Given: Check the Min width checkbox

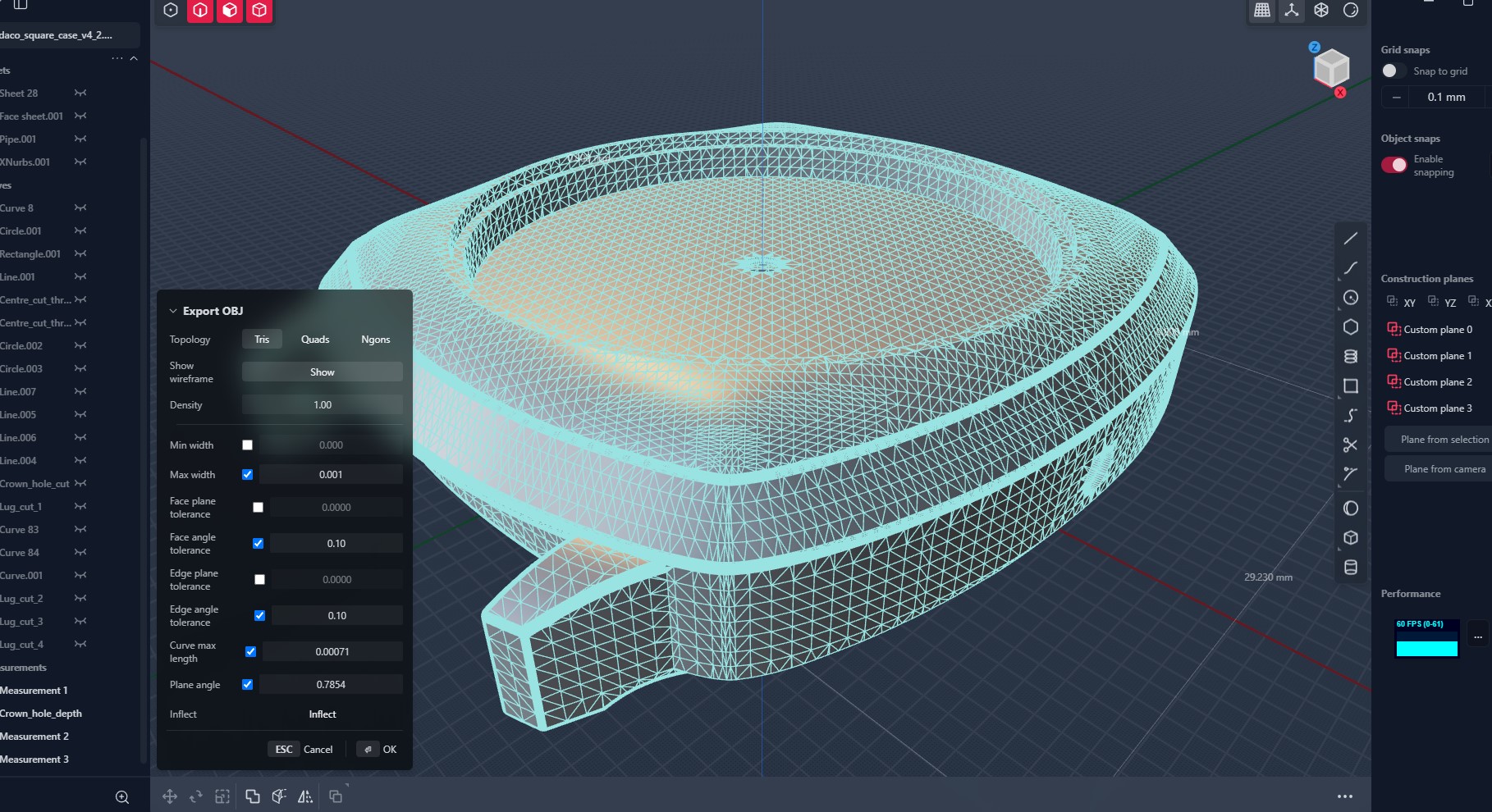Looking at the screenshot, I should tap(248, 445).
